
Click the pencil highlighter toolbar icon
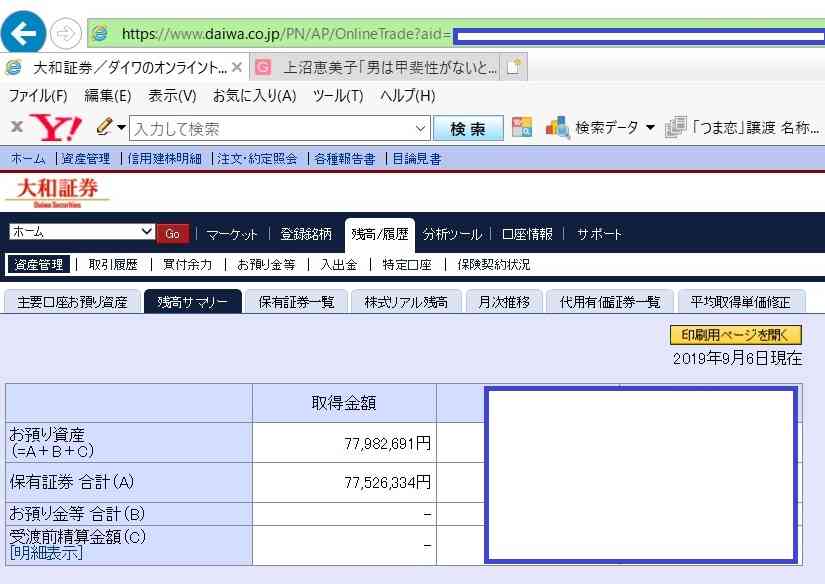tap(105, 126)
